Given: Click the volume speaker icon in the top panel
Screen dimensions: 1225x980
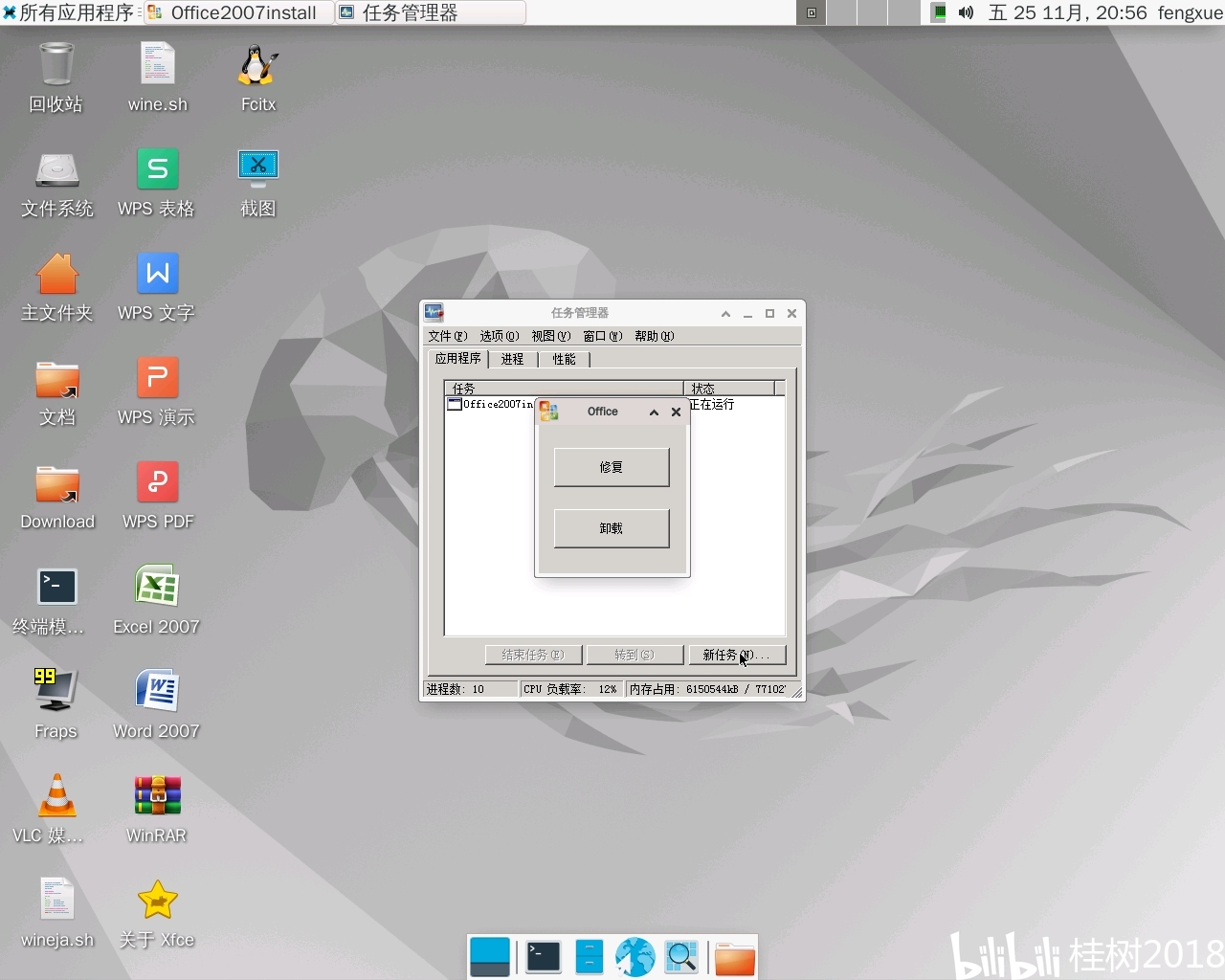Looking at the screenshot, I should point(966,12).
